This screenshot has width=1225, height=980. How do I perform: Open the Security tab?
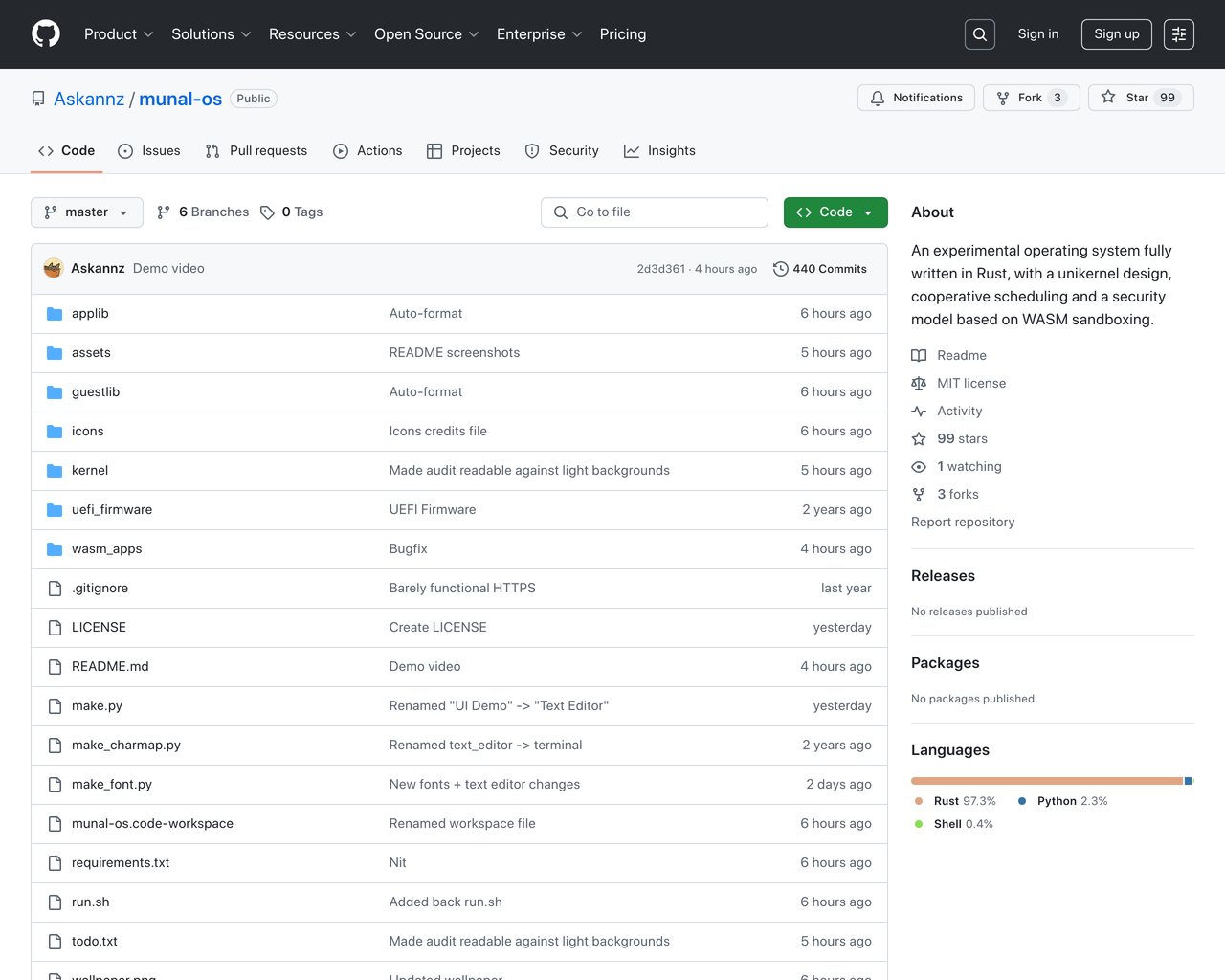pyautogui.click(x=562, y=151)
